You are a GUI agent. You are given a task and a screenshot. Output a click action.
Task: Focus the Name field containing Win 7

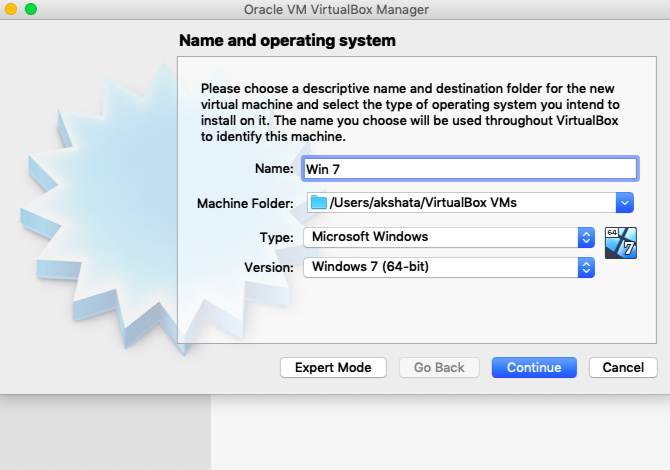(468, 169)
